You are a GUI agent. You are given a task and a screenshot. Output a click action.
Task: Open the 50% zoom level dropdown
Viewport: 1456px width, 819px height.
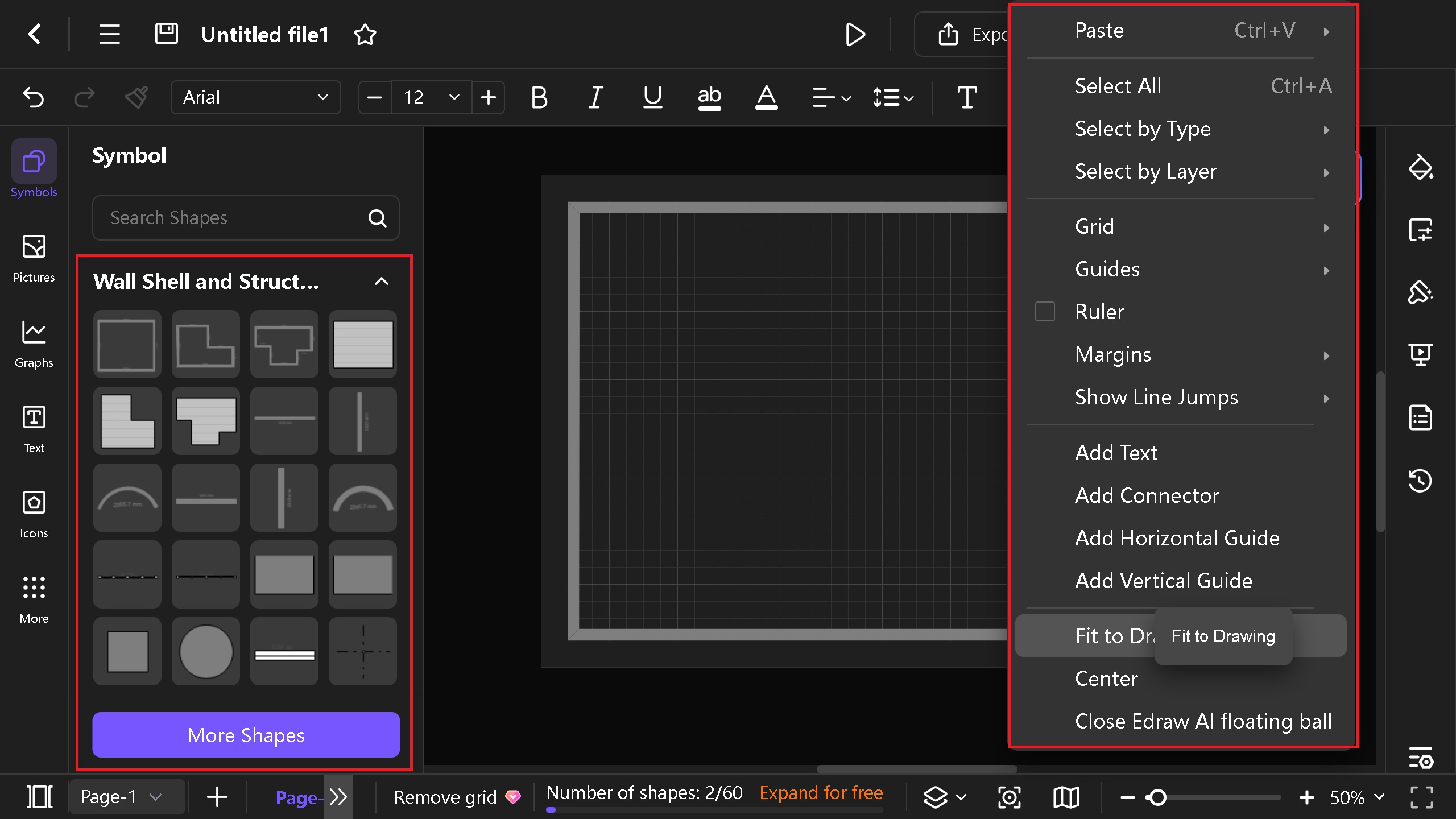tap(1357, 797)
